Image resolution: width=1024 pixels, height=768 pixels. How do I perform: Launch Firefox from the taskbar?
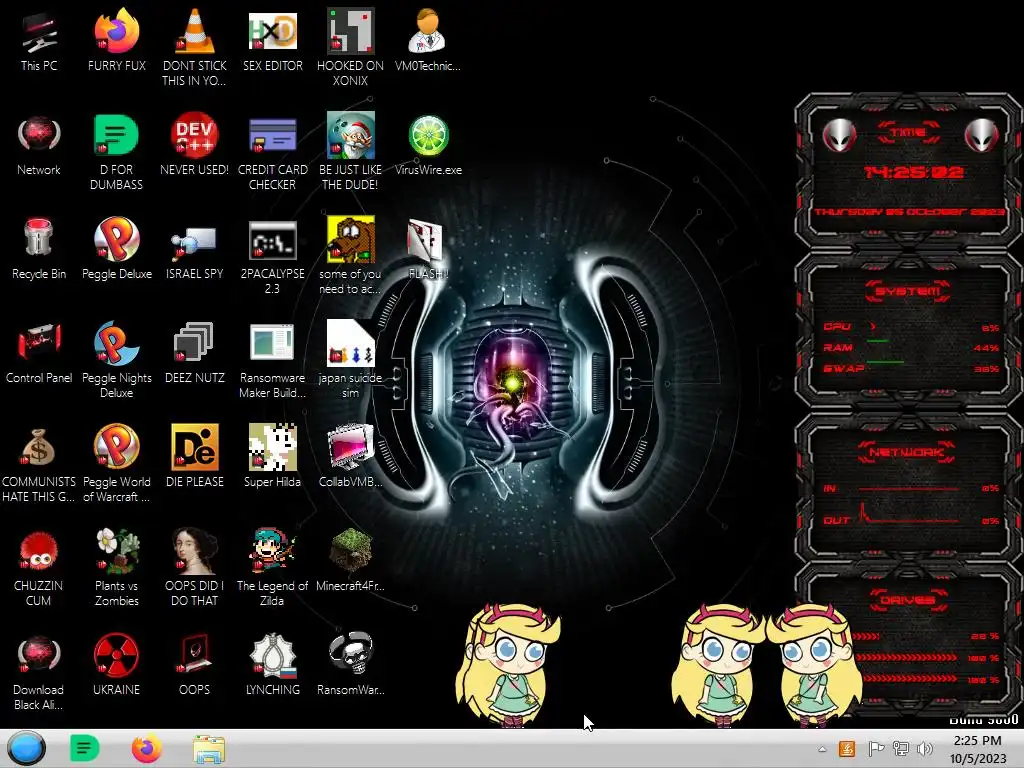tap(146, 748)
